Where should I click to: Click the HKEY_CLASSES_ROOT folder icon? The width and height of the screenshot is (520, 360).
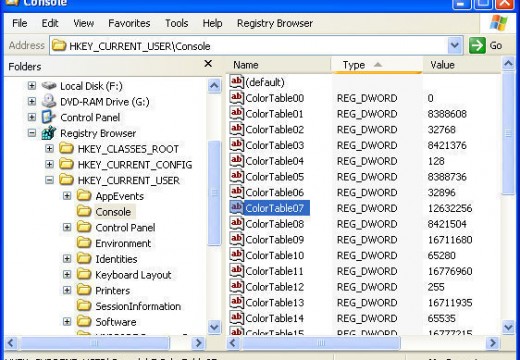pos(66,149)
